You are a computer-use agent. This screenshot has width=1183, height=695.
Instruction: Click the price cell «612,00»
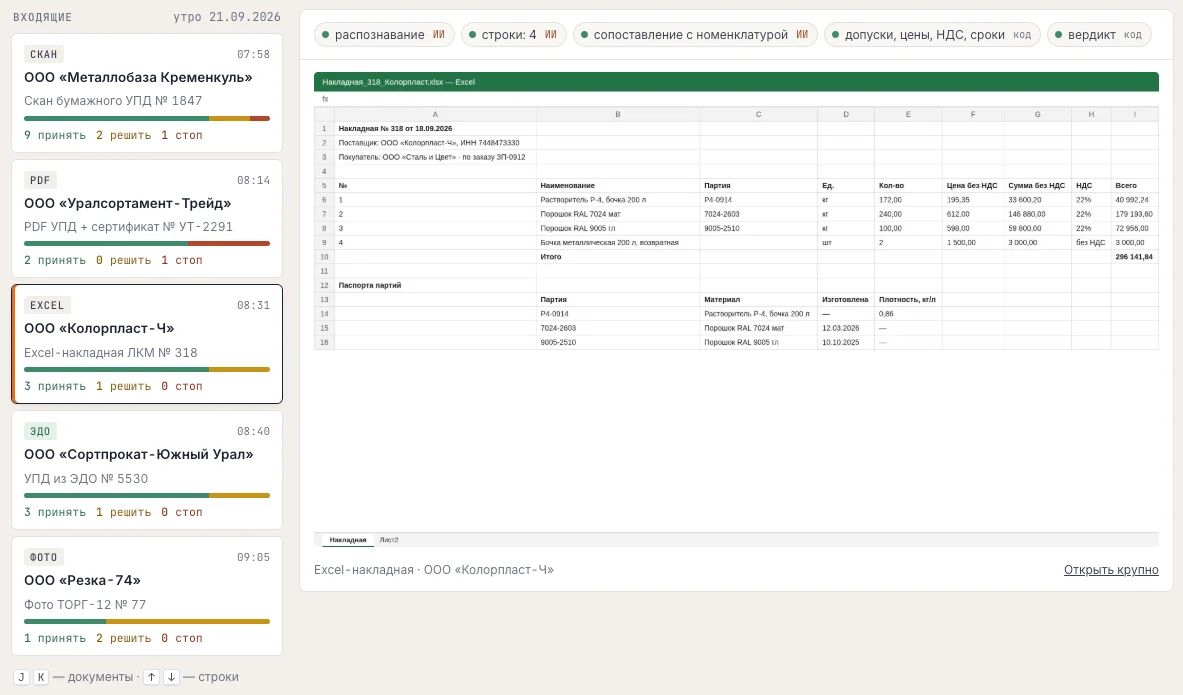click(x=973, y=214)
